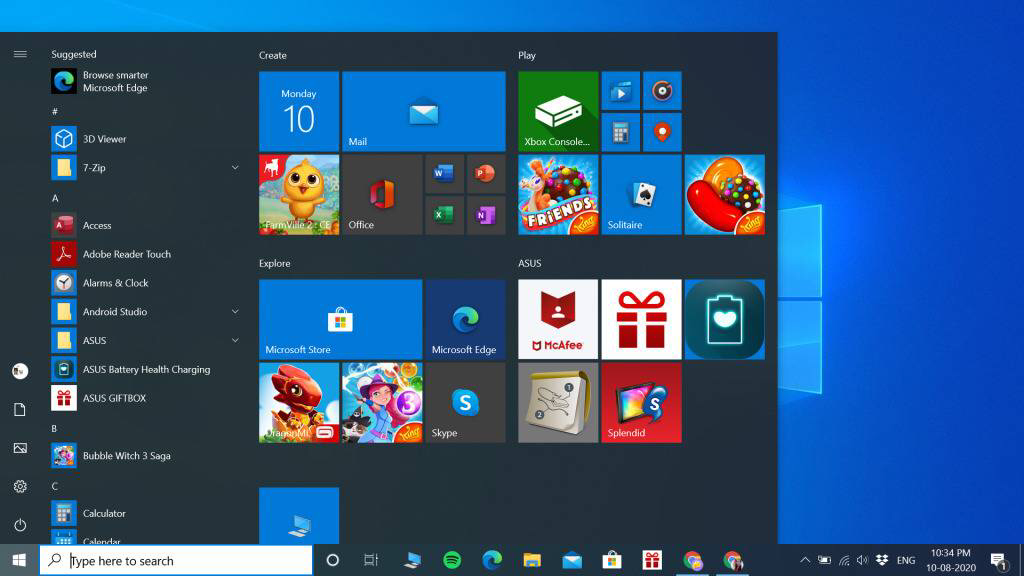Open the Mail tile
1024x576 pixels.
coord(424,112)
